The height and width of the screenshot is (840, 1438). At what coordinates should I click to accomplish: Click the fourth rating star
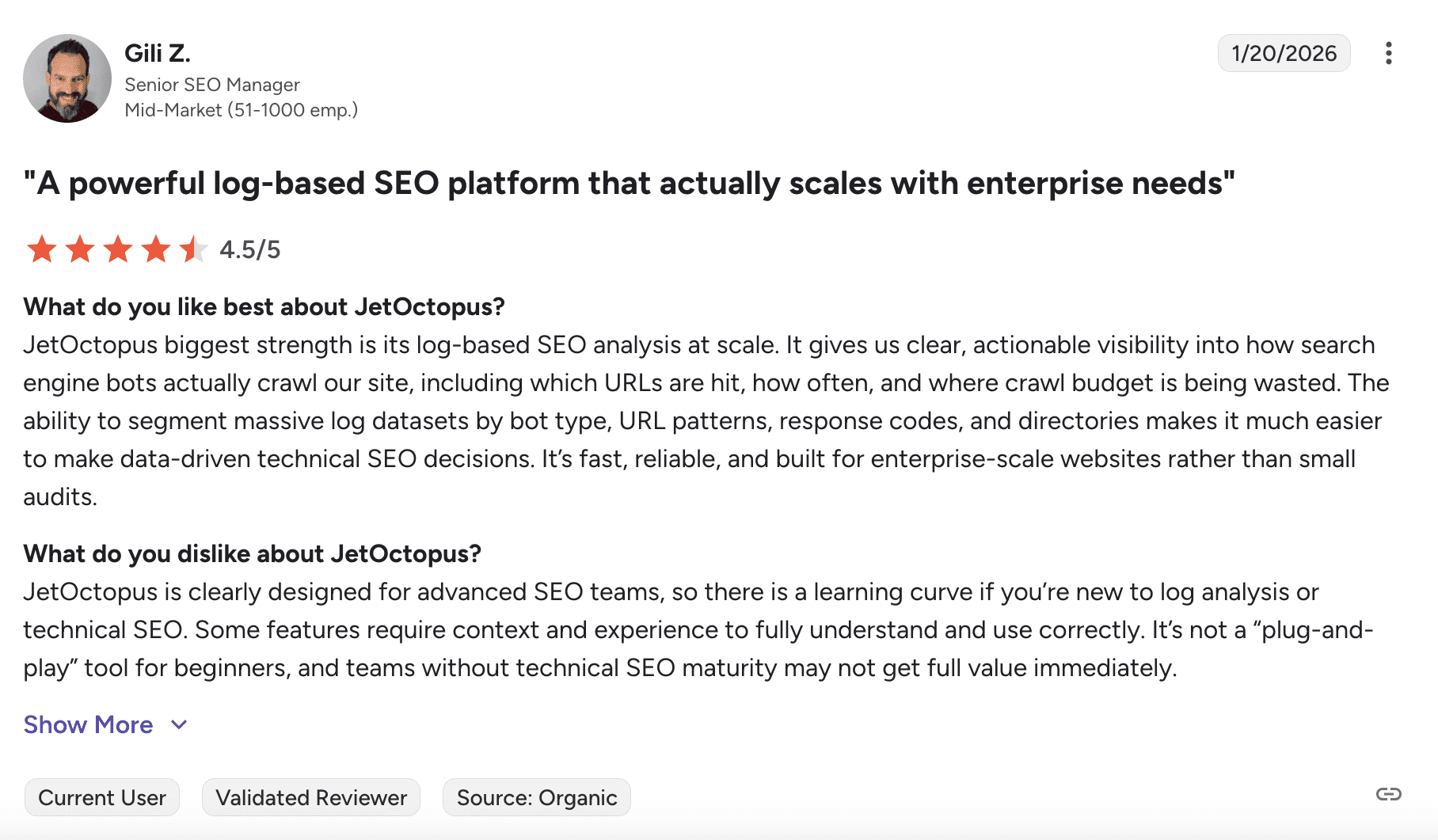pyautogui.click(x=156, y=249)
